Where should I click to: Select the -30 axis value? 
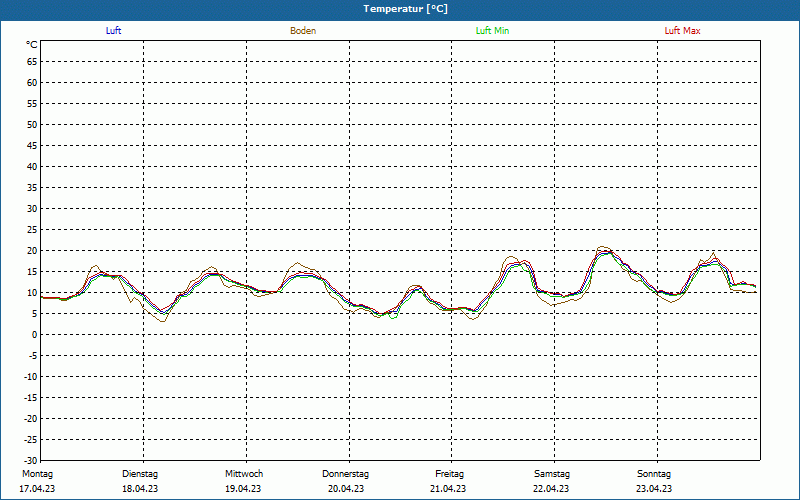(x=31, y=460)
